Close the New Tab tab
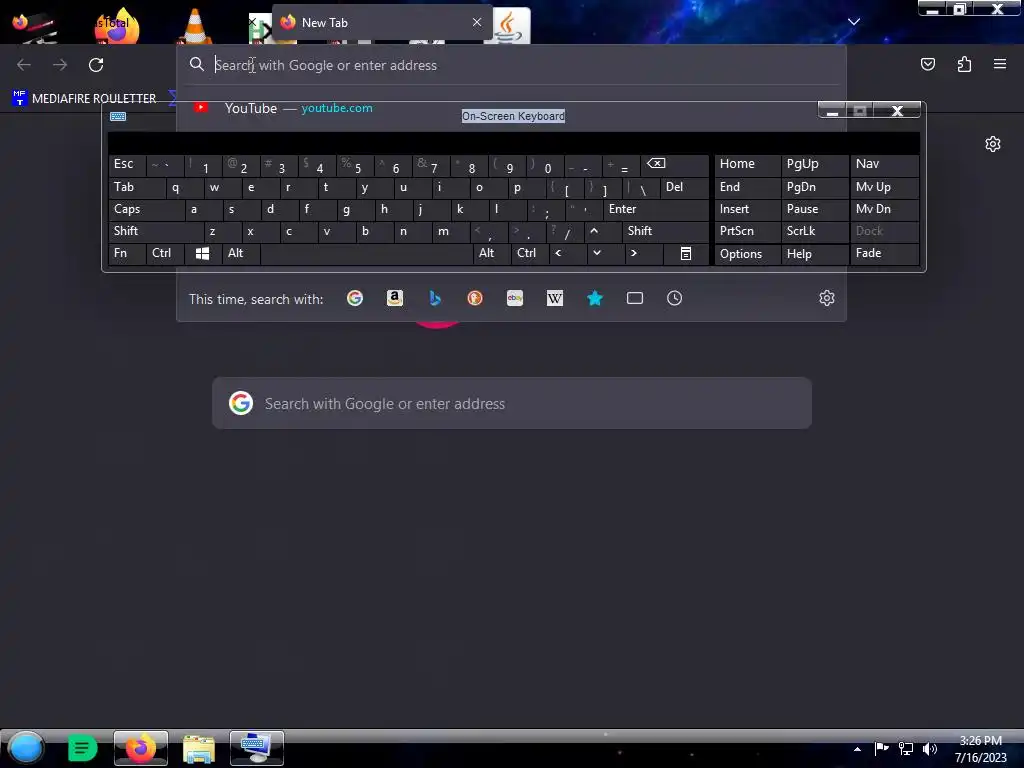Viewport: 1024px width, 768px height. 477,22
